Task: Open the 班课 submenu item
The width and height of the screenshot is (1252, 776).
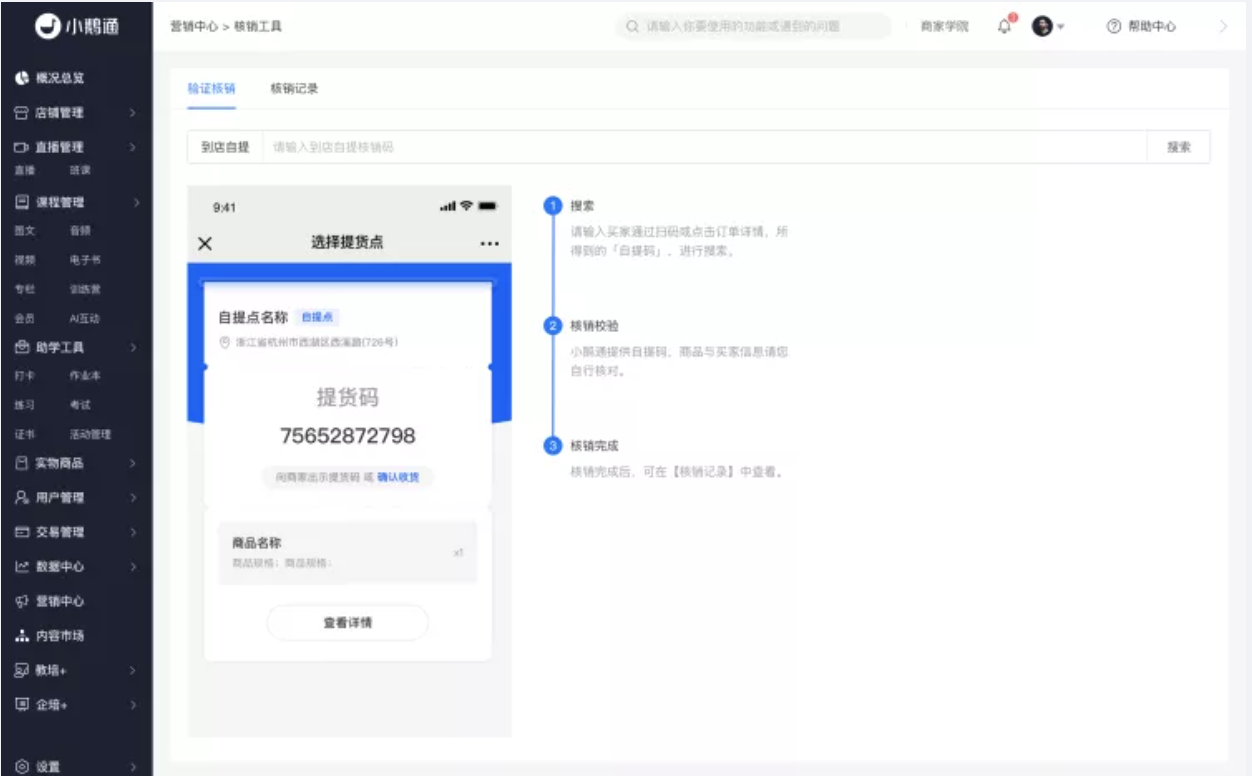Action: coord(80,171)
